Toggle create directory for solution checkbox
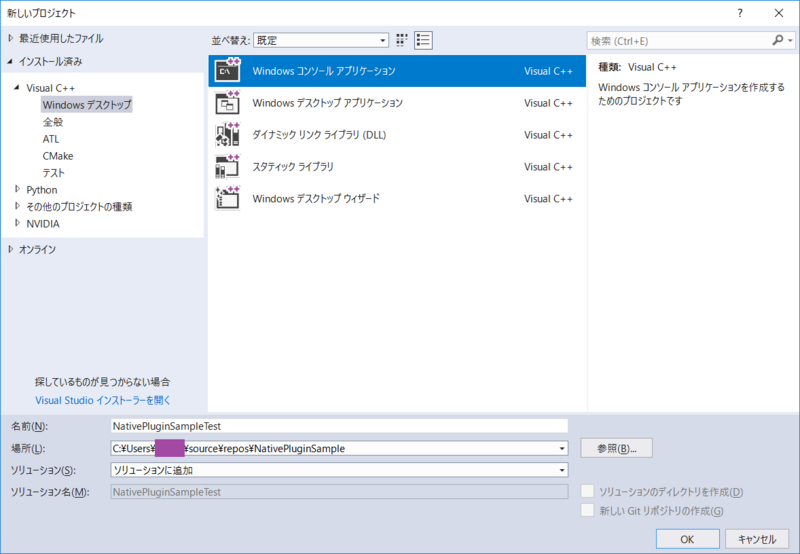The width and height of the screenshot is (800, 554). tap(588, 491)
